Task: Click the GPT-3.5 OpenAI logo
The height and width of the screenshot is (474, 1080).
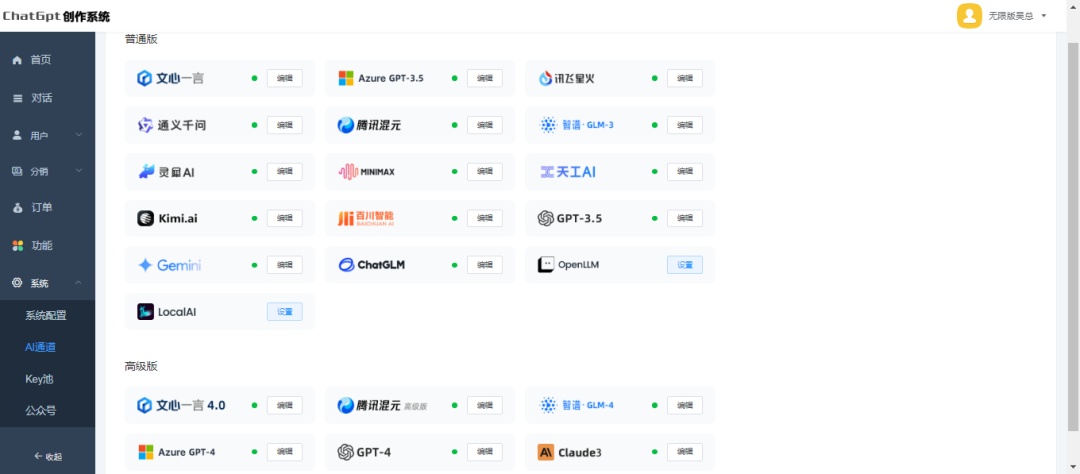Action: pos(546,218)
